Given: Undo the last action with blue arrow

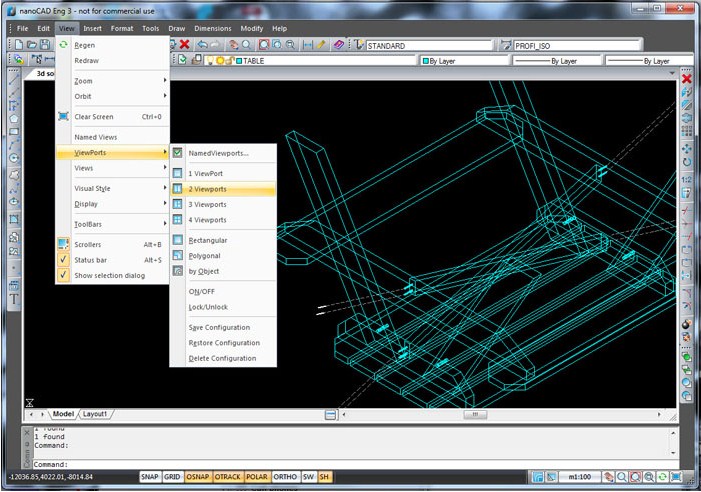Looking at the screenshot, I should pyautogui.click(x=203, y=44).
